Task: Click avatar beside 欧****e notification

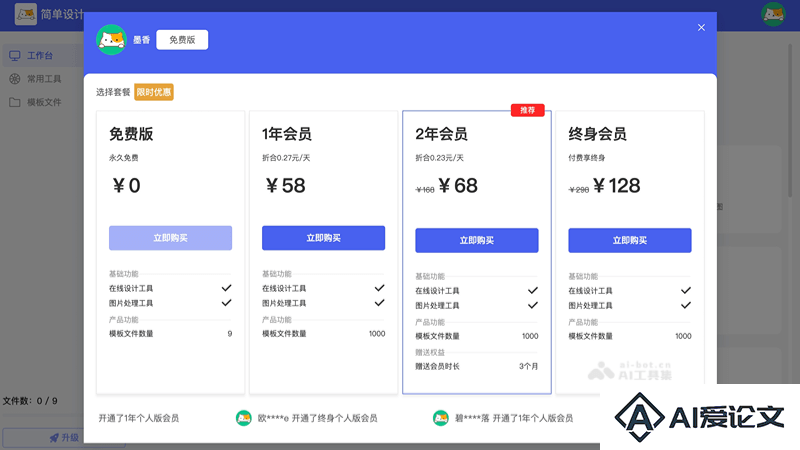Action: pos(243,418)
